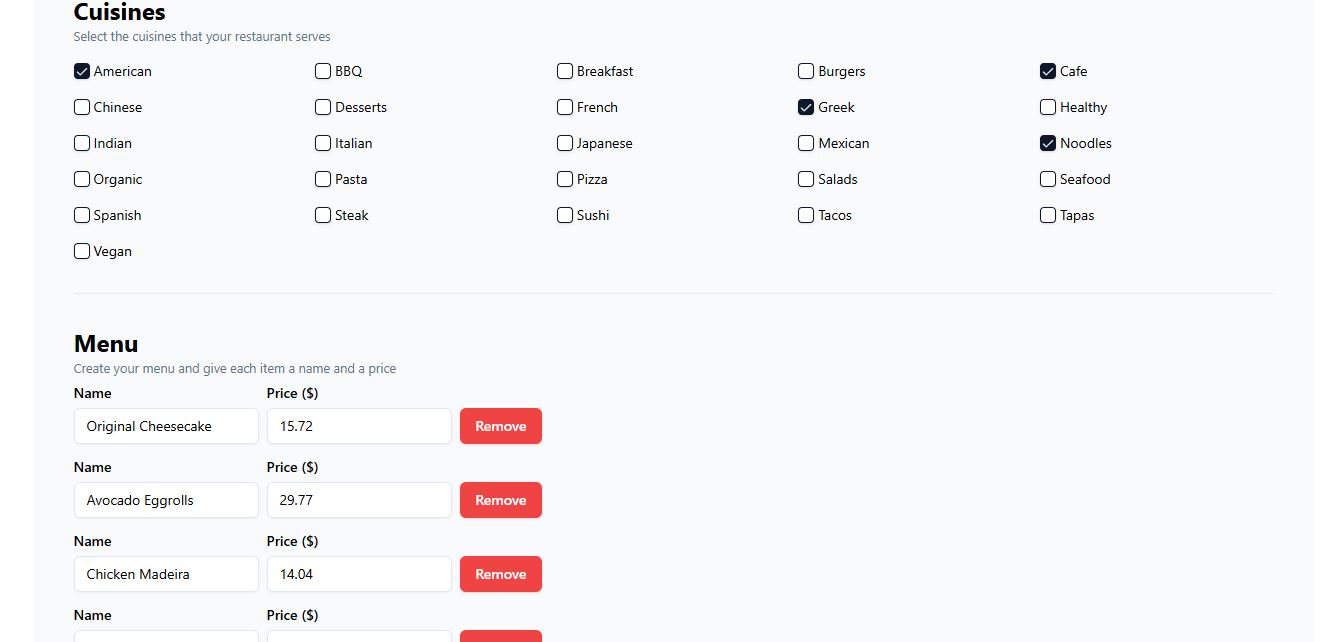Remove the Chicken Madeira menu item

[501, 574]
